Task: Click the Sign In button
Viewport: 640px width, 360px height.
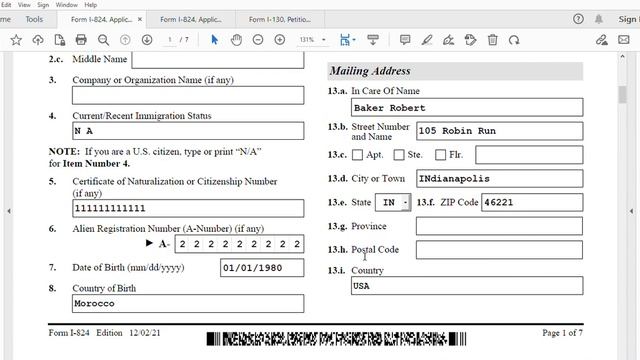Action: 629,19
